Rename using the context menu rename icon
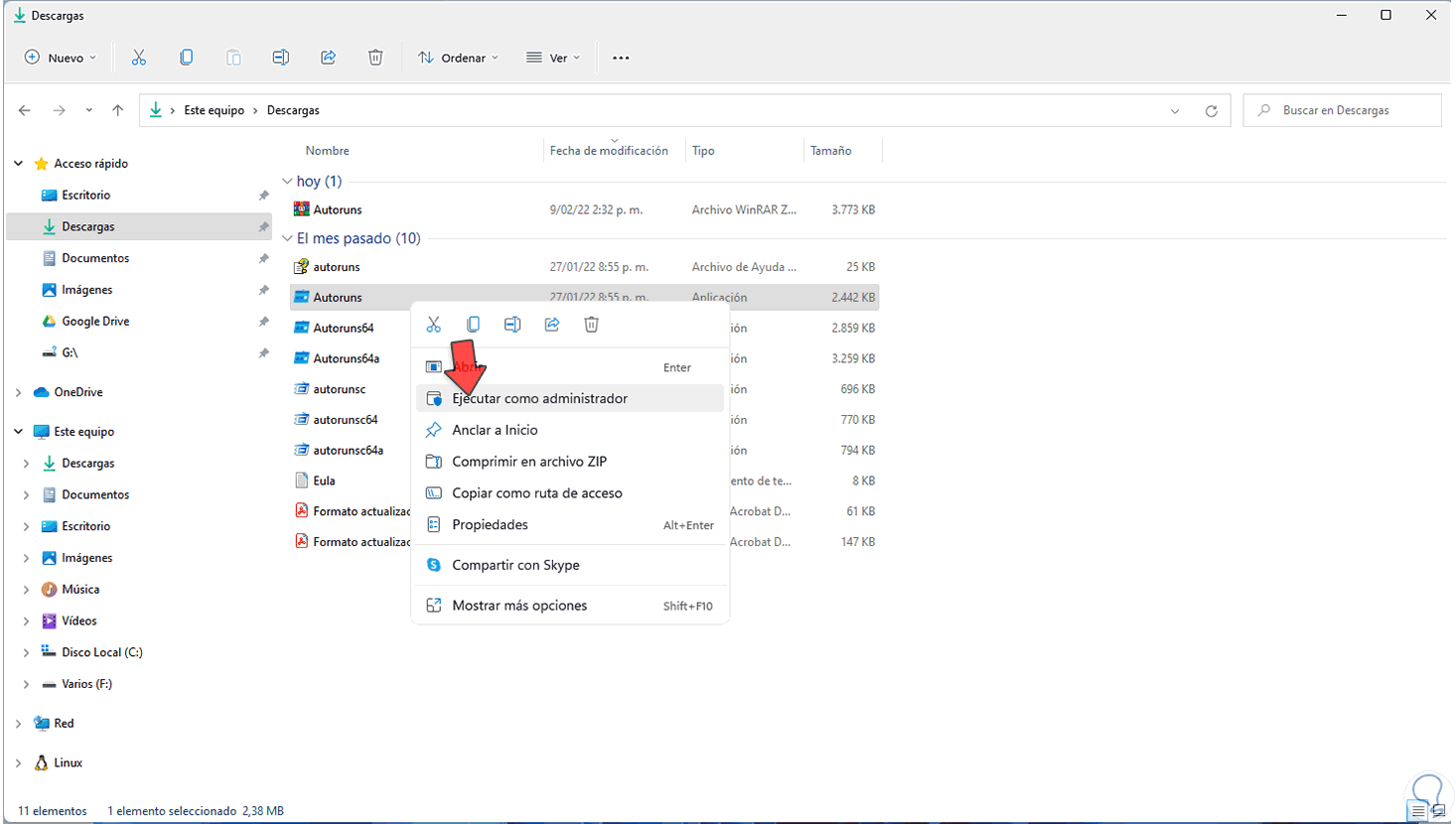 (512, 325)
